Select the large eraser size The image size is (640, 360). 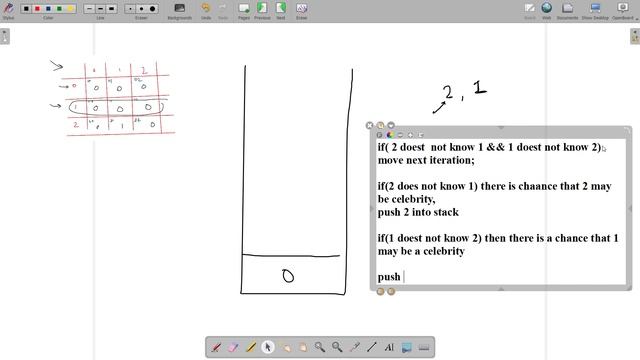(x=152, y=9)
